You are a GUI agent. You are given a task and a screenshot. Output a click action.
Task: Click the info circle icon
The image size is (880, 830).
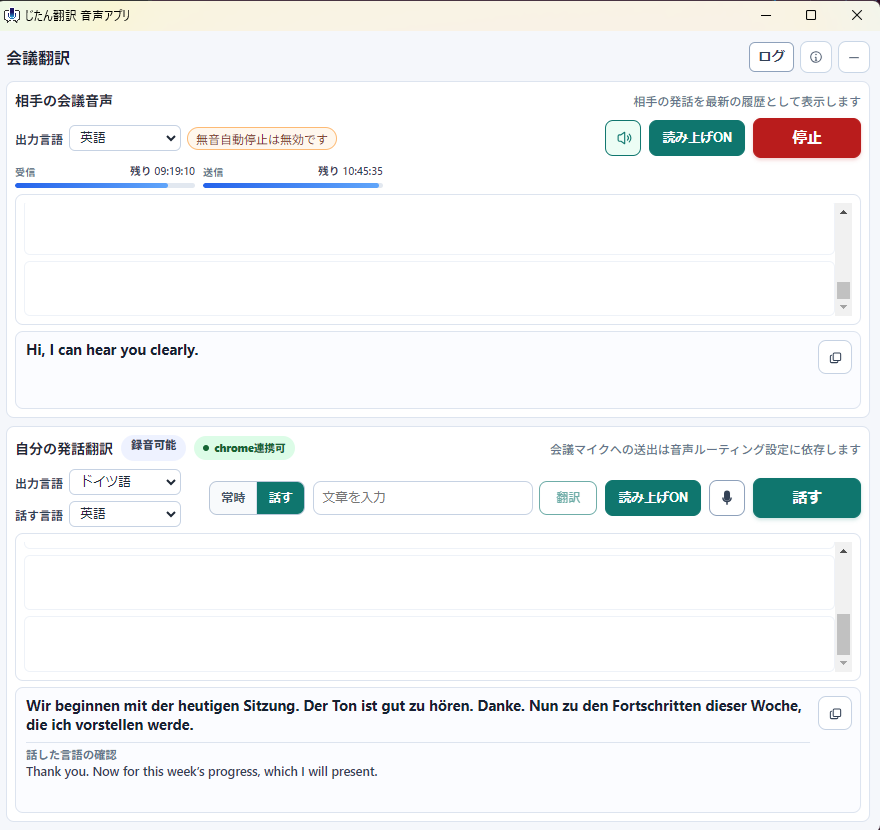815,57
